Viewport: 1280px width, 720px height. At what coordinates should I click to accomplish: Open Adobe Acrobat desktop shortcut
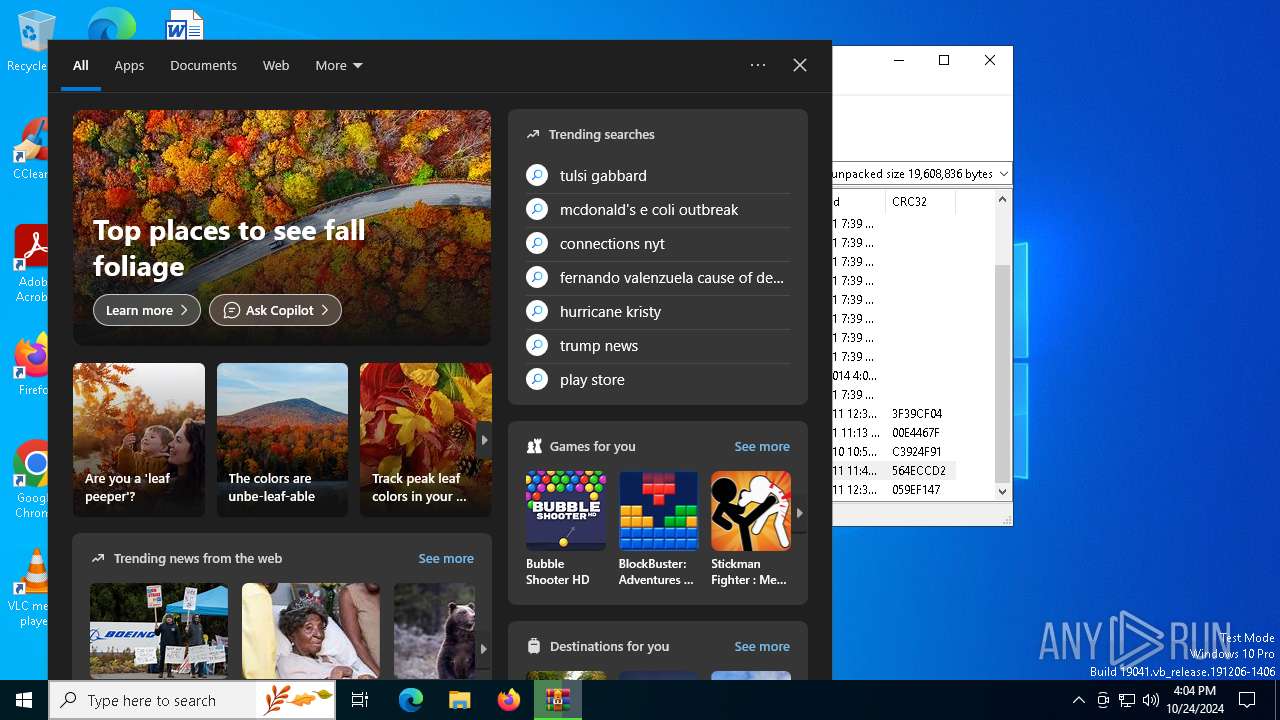32,263
